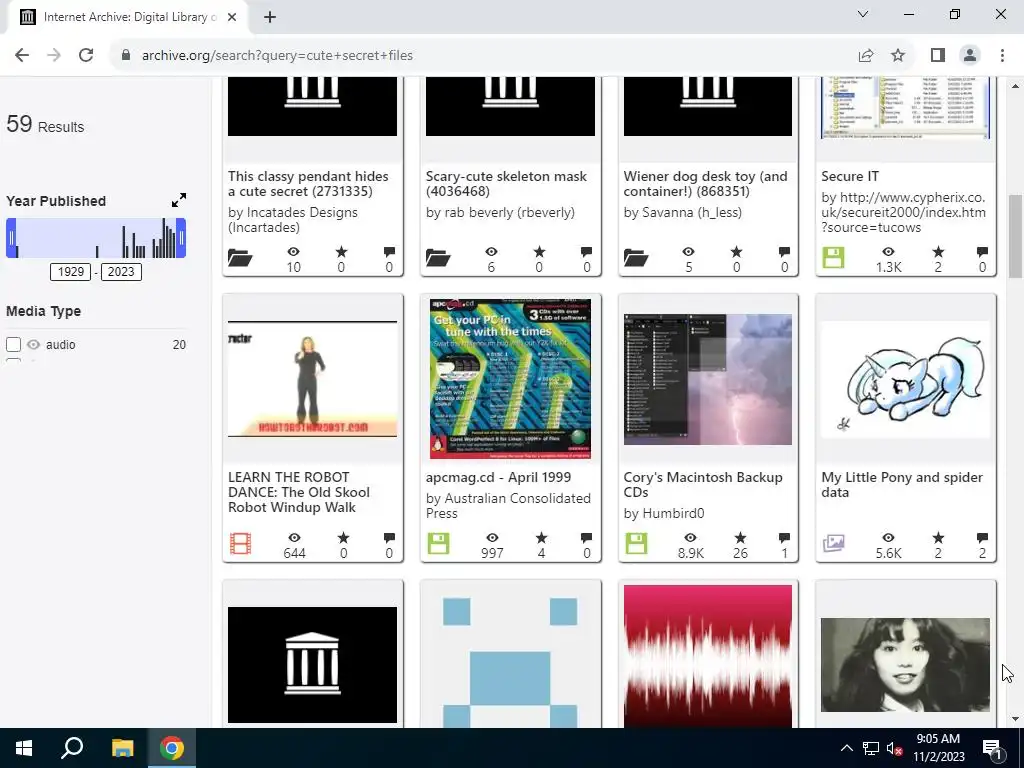Close the Internet Archive tab

tap(232, 17)
